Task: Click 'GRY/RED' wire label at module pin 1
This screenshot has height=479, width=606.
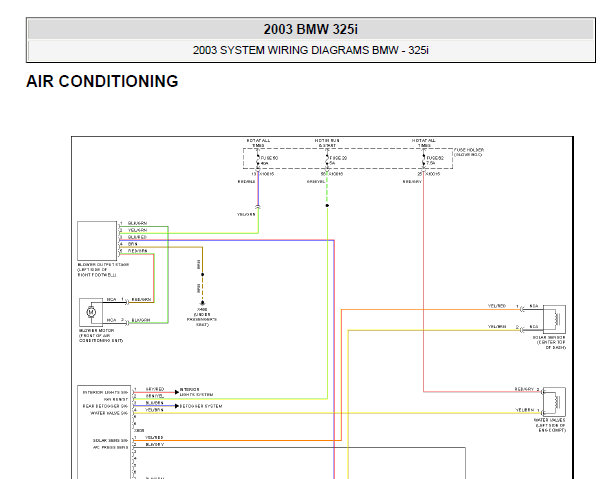Action: (155, 389)
